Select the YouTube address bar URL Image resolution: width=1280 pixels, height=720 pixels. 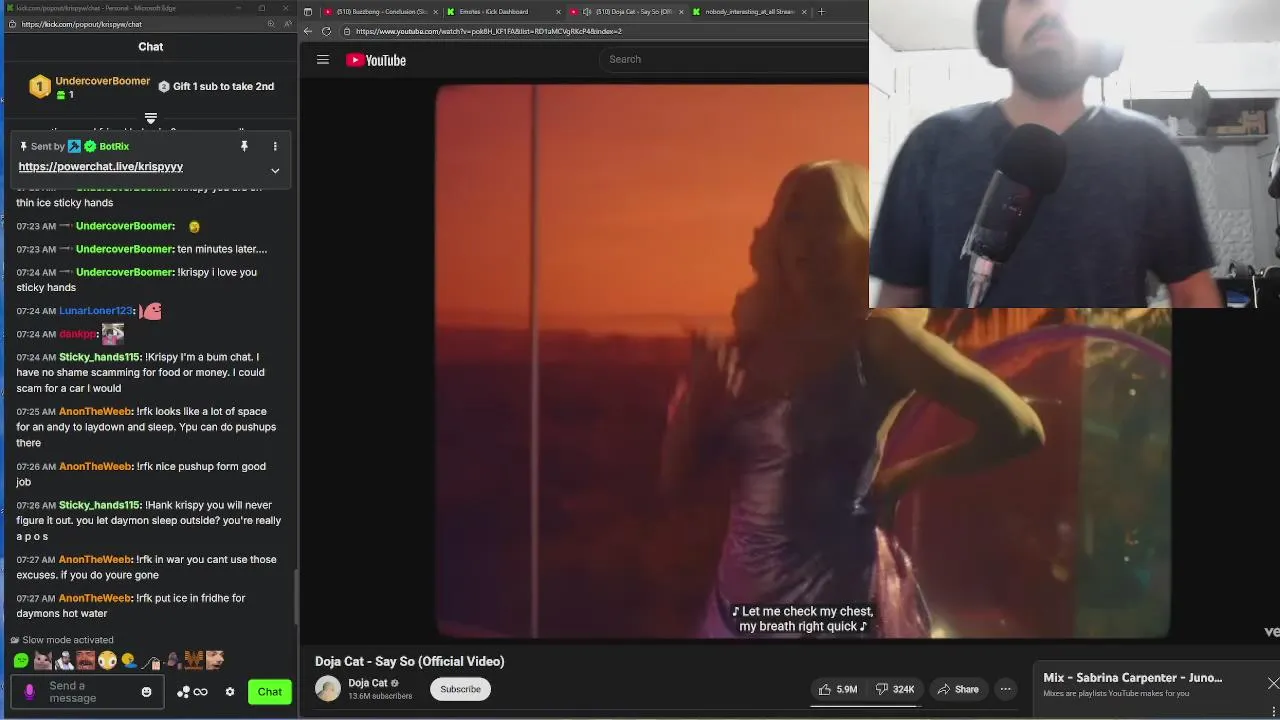pos(488,31)
